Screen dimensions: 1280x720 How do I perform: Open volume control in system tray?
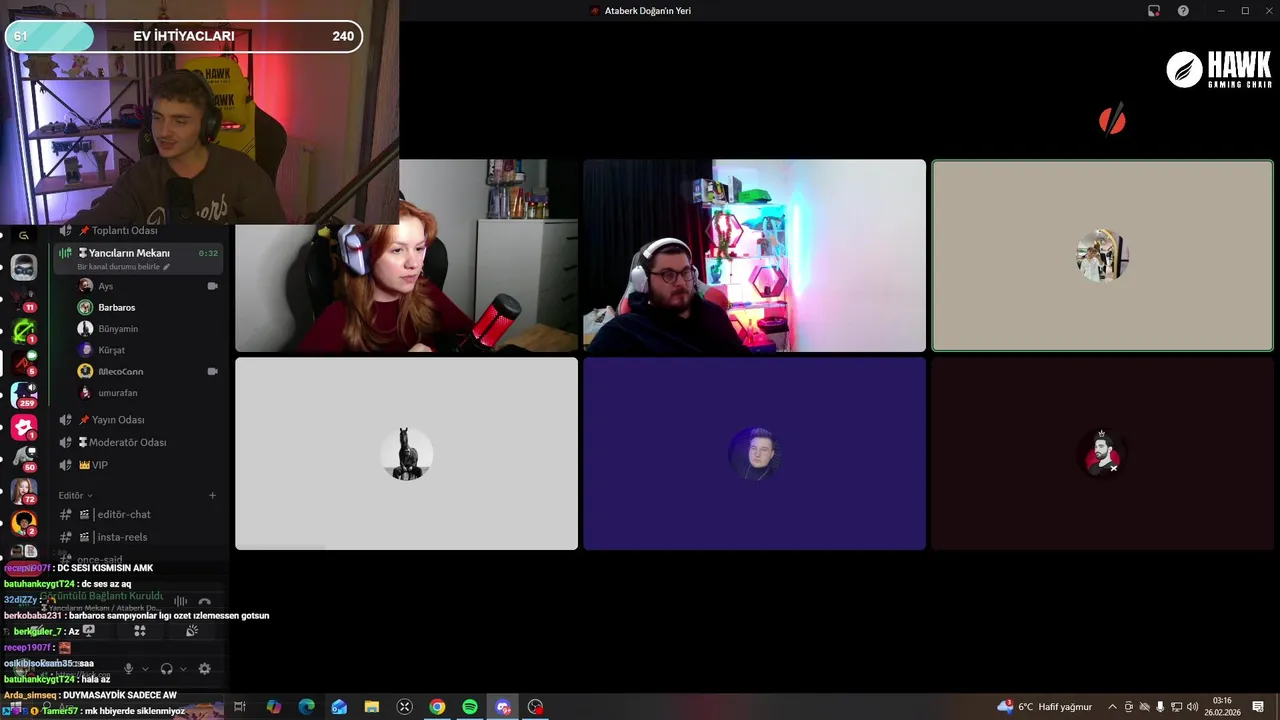1193,707
